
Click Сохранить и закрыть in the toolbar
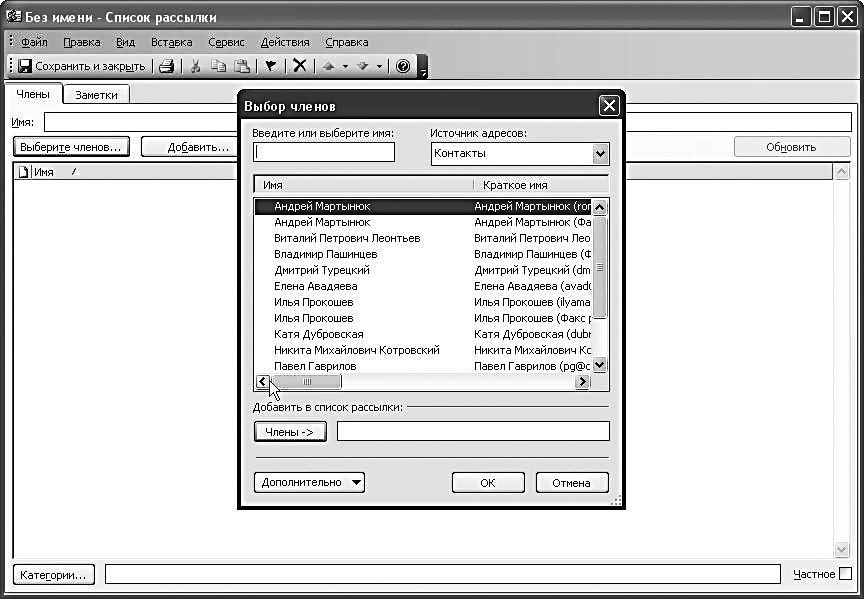click(x=82, y=66)
